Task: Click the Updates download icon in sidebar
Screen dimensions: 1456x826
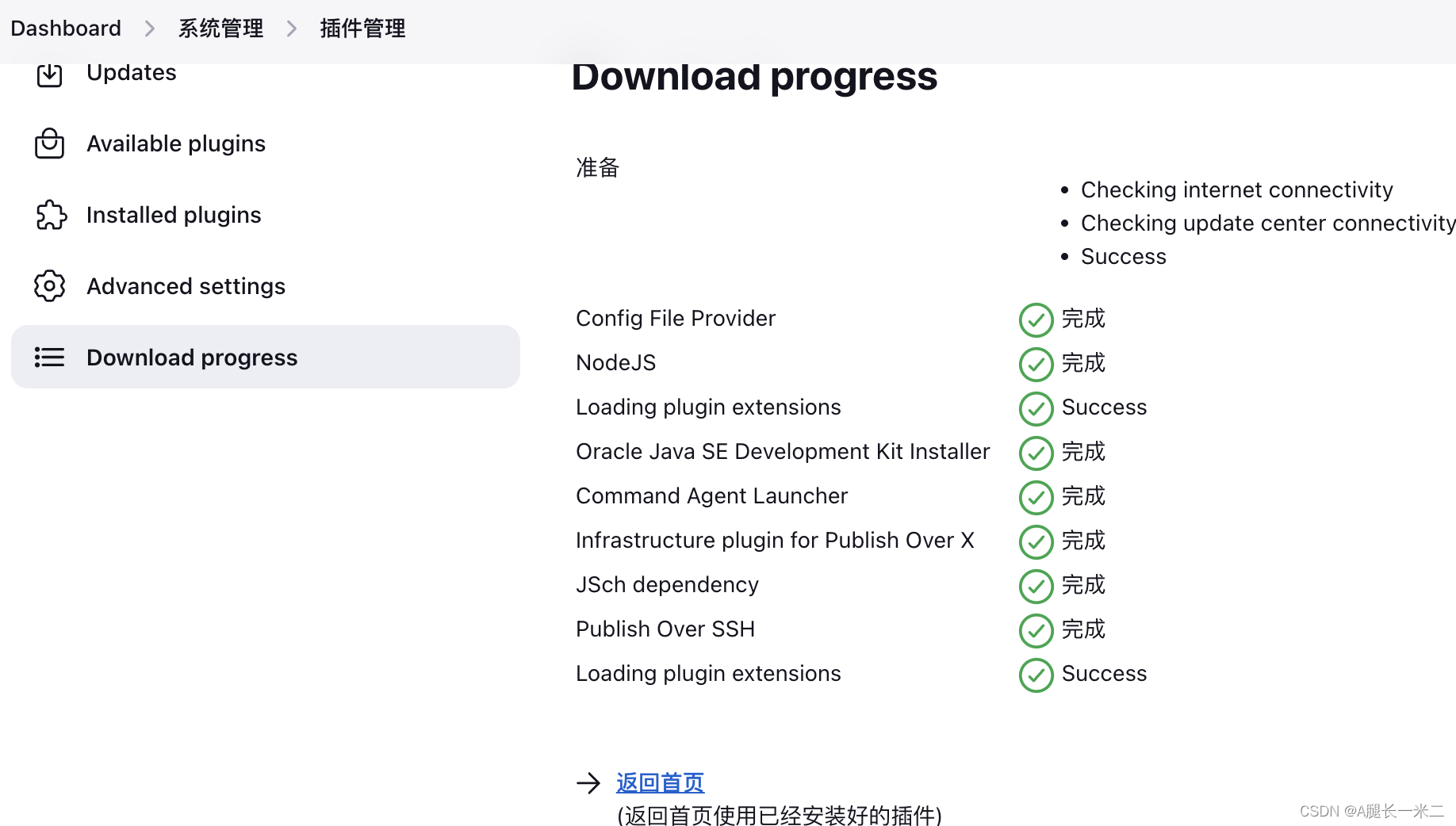Action: pos(50,75)
